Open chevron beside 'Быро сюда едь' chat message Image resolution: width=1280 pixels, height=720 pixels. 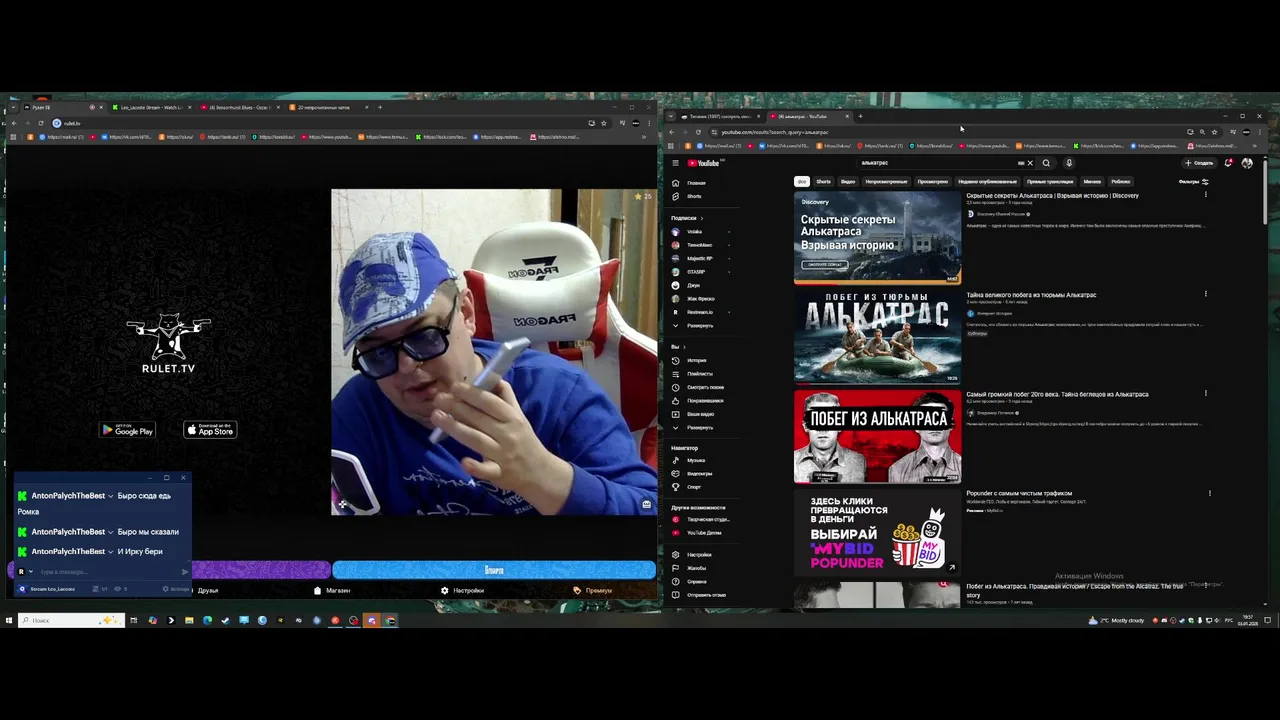pos(110,496)
